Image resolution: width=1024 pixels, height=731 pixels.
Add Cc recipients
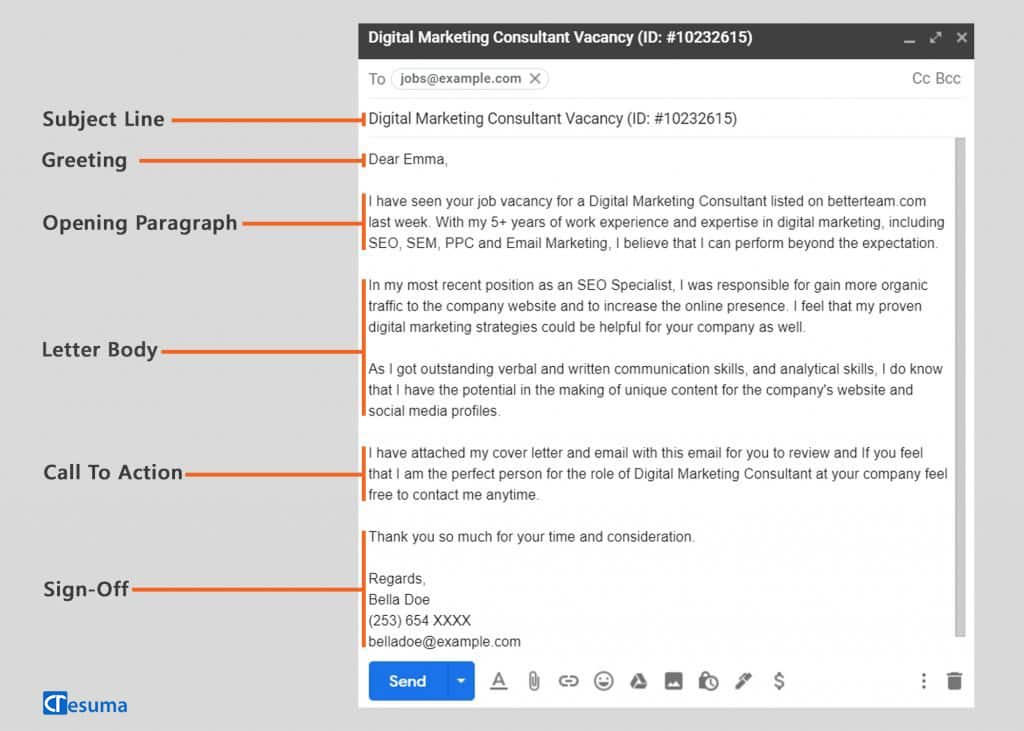[920, 78]
